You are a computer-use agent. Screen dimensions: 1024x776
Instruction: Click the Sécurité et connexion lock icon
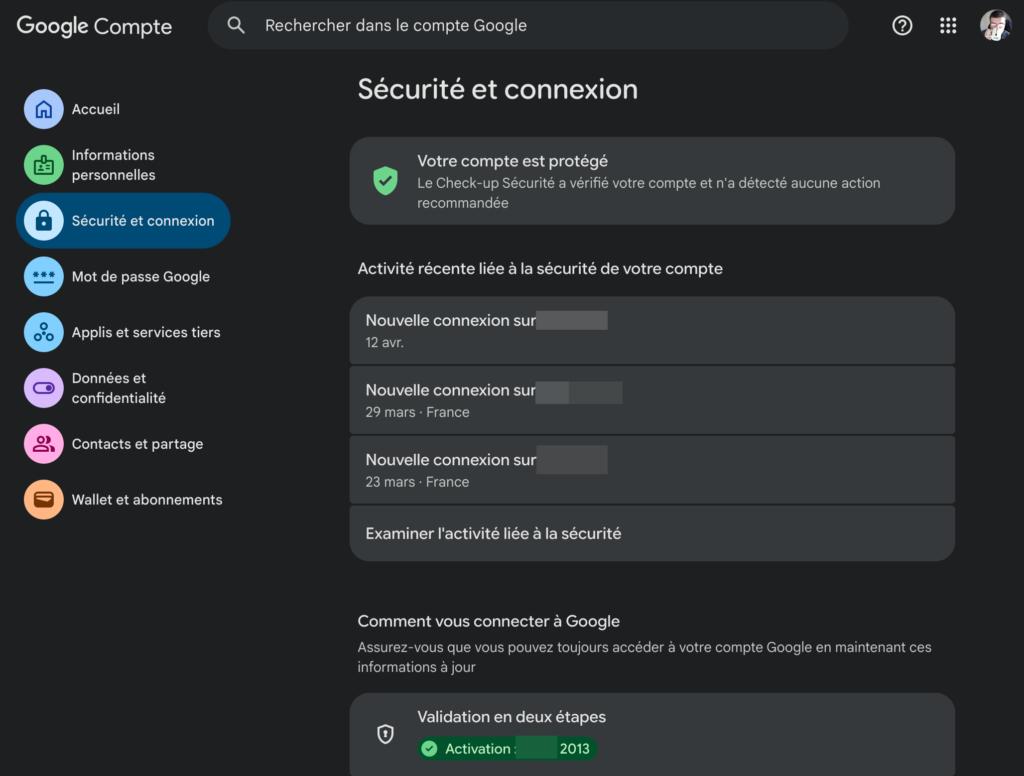point(43,221)
